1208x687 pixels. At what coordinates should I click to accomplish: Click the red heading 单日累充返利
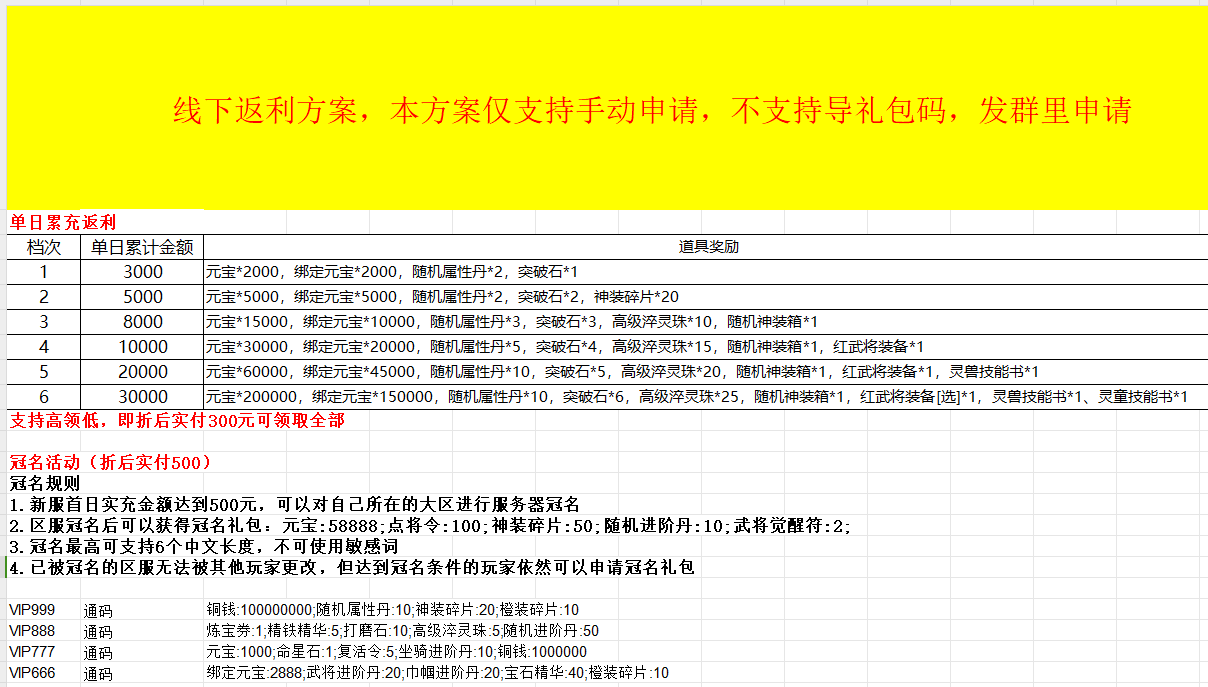coord(63,223)
